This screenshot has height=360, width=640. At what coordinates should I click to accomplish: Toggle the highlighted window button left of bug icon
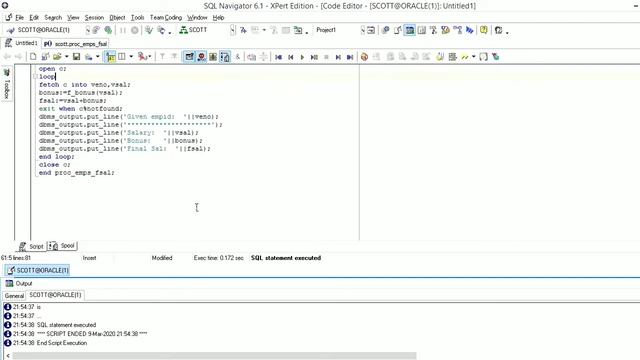(189, 57)
